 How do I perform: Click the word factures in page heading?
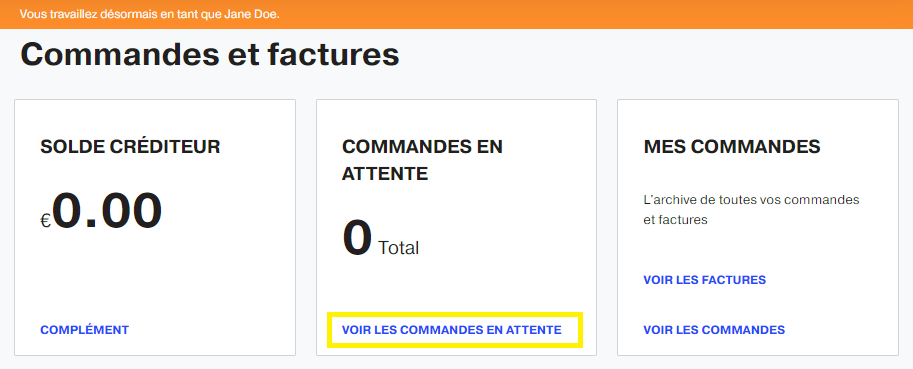pos(333,56)
